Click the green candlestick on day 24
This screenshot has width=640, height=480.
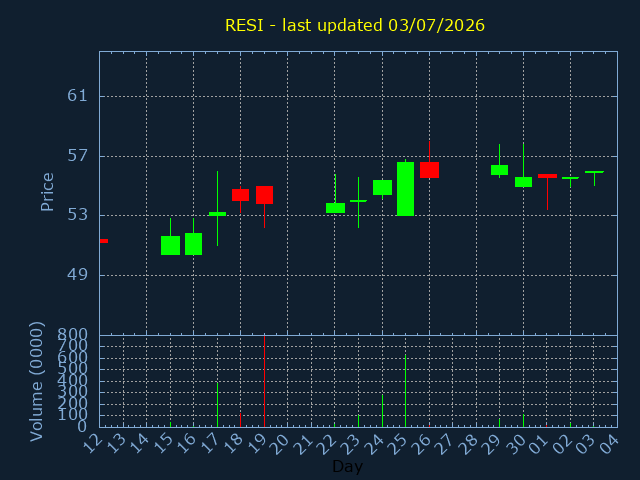click(382, 187)
